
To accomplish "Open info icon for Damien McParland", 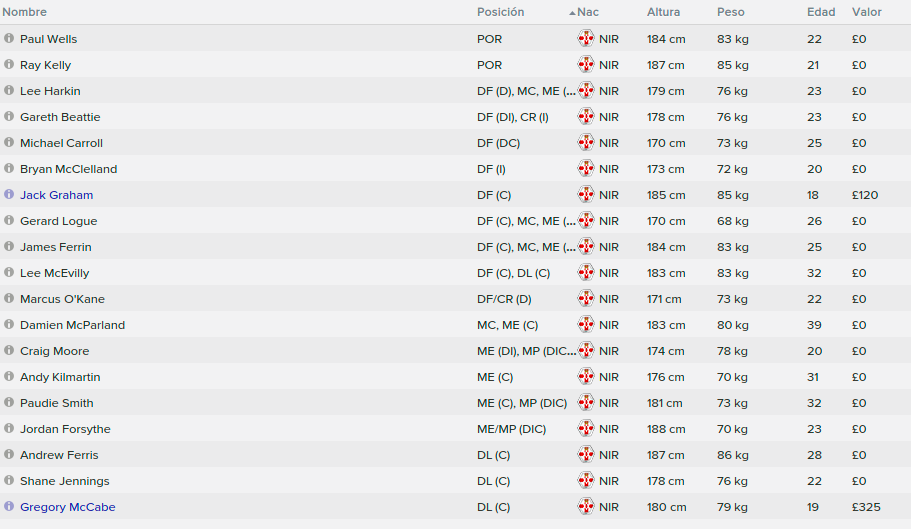I will (x=9, y=325).
